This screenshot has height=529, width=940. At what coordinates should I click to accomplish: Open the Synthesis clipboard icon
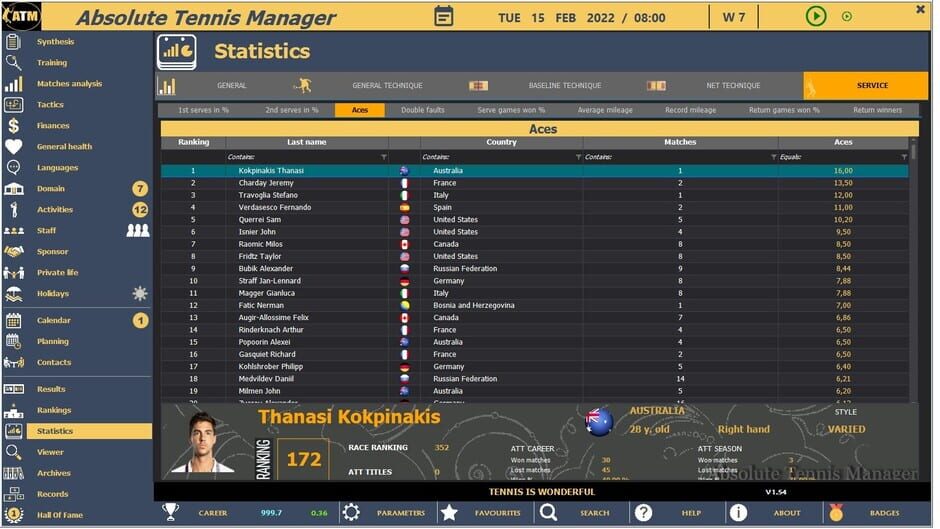tap(13, 41)
